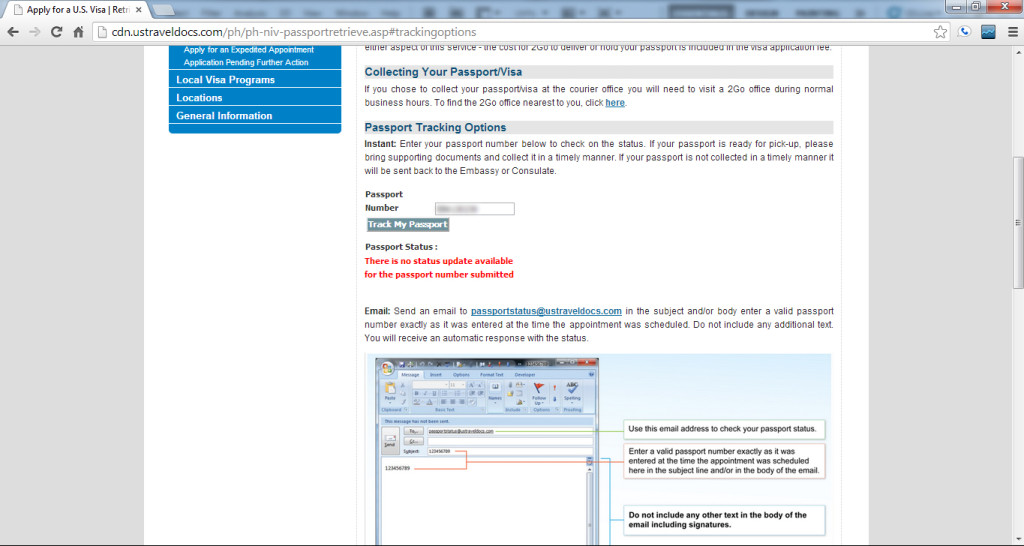1024x546 pixels.
Task: Open the Chrome hamburger menu
Action: coord(1012,32)
